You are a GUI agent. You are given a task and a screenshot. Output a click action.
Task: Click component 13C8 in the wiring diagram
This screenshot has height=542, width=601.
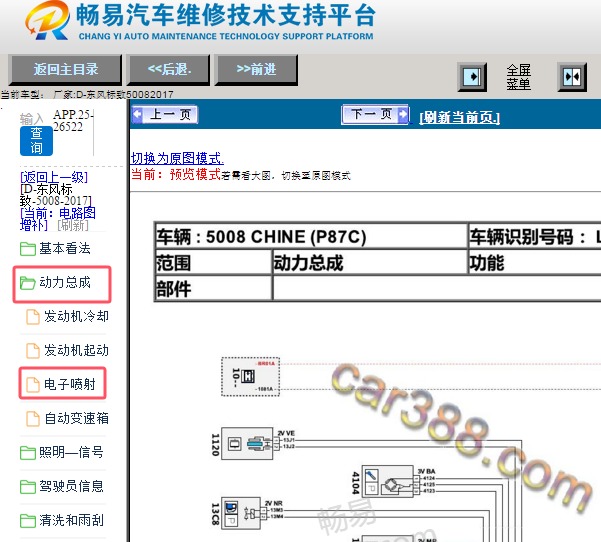click(x=241, y=514)
